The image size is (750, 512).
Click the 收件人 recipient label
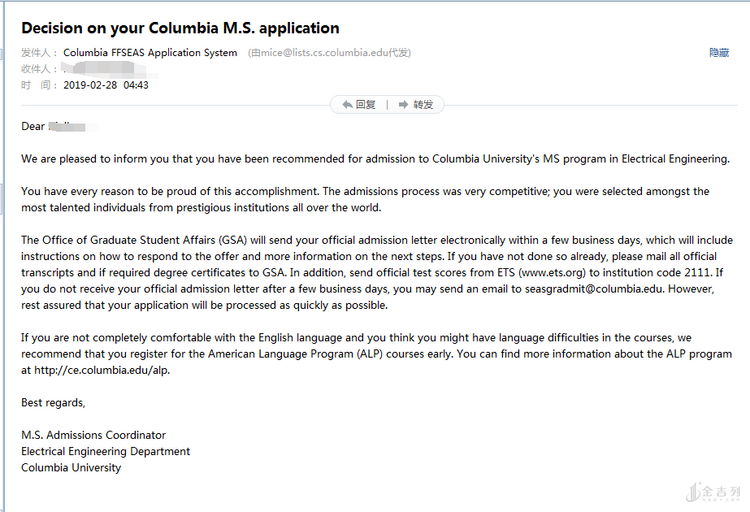click(38, 69)
